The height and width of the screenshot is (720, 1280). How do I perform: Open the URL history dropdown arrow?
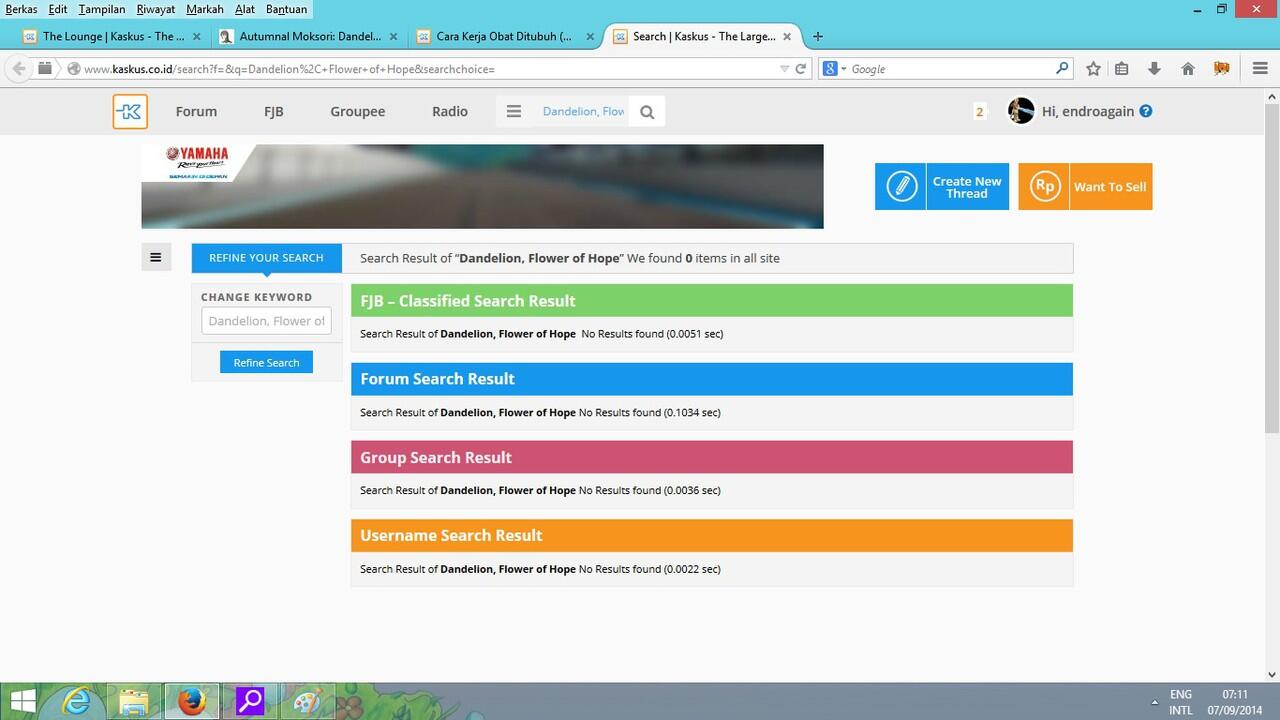(x=784, y=69)
